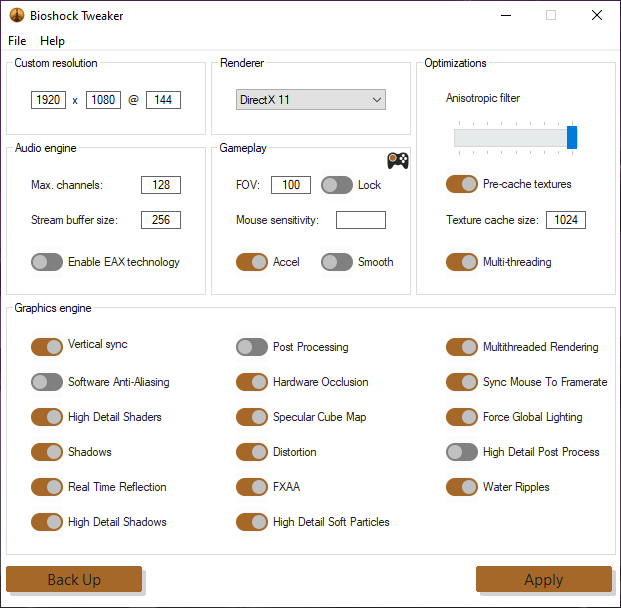This screenshot has width=621, height=608.
Task: Enable Software Anti-Aliasing
Action: coord(47,382)
